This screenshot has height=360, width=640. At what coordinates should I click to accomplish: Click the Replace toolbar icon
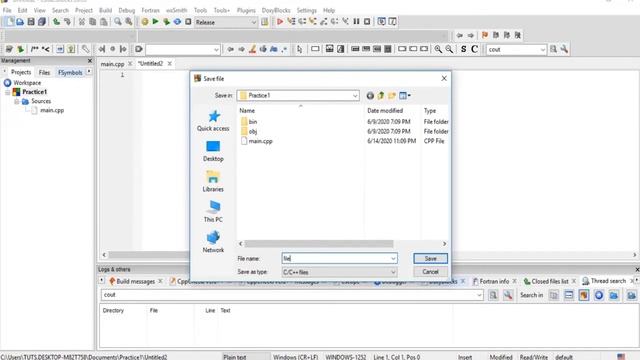coord(129,22)
